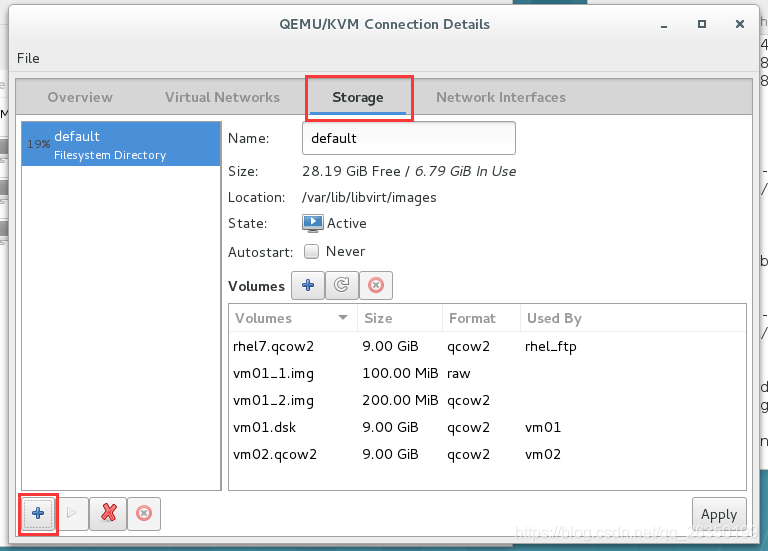
Task: Click the 100.00 MiB size cell
Action: (400, 373)
